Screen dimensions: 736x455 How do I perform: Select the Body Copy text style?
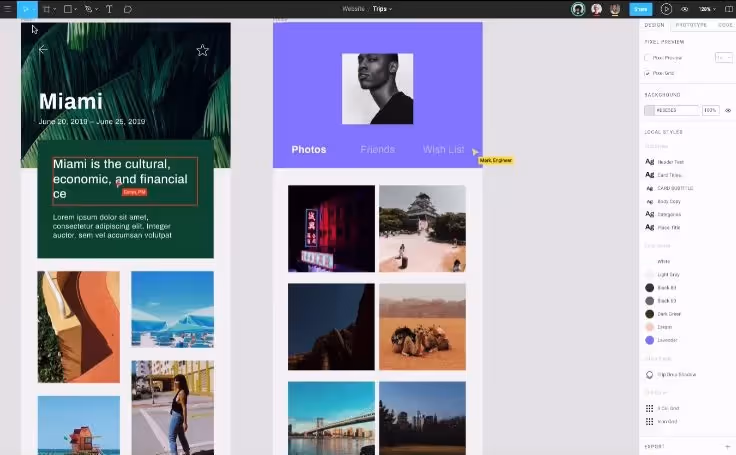(663, 201)
